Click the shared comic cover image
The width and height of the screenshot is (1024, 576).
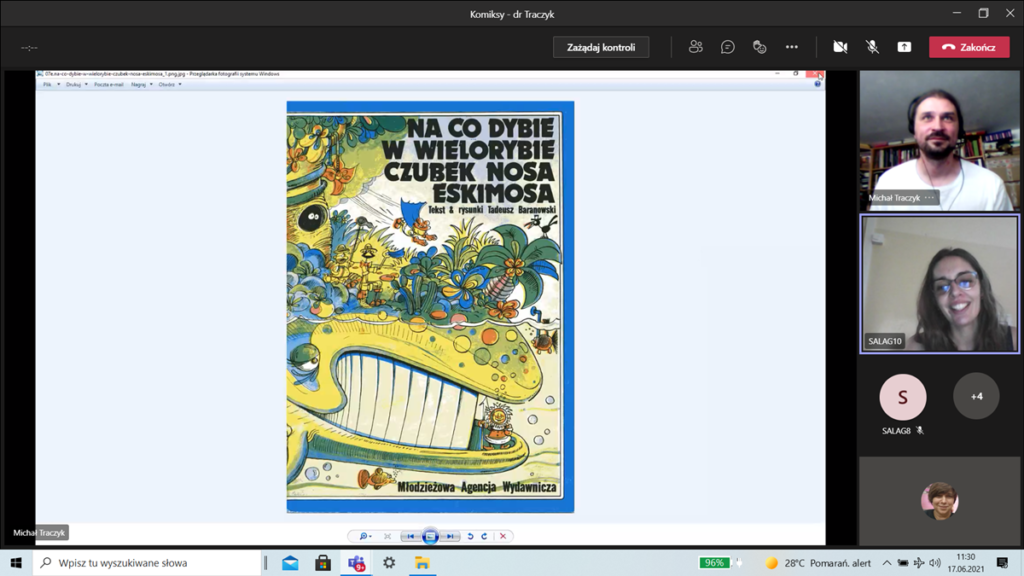click(x=430, y=307)
